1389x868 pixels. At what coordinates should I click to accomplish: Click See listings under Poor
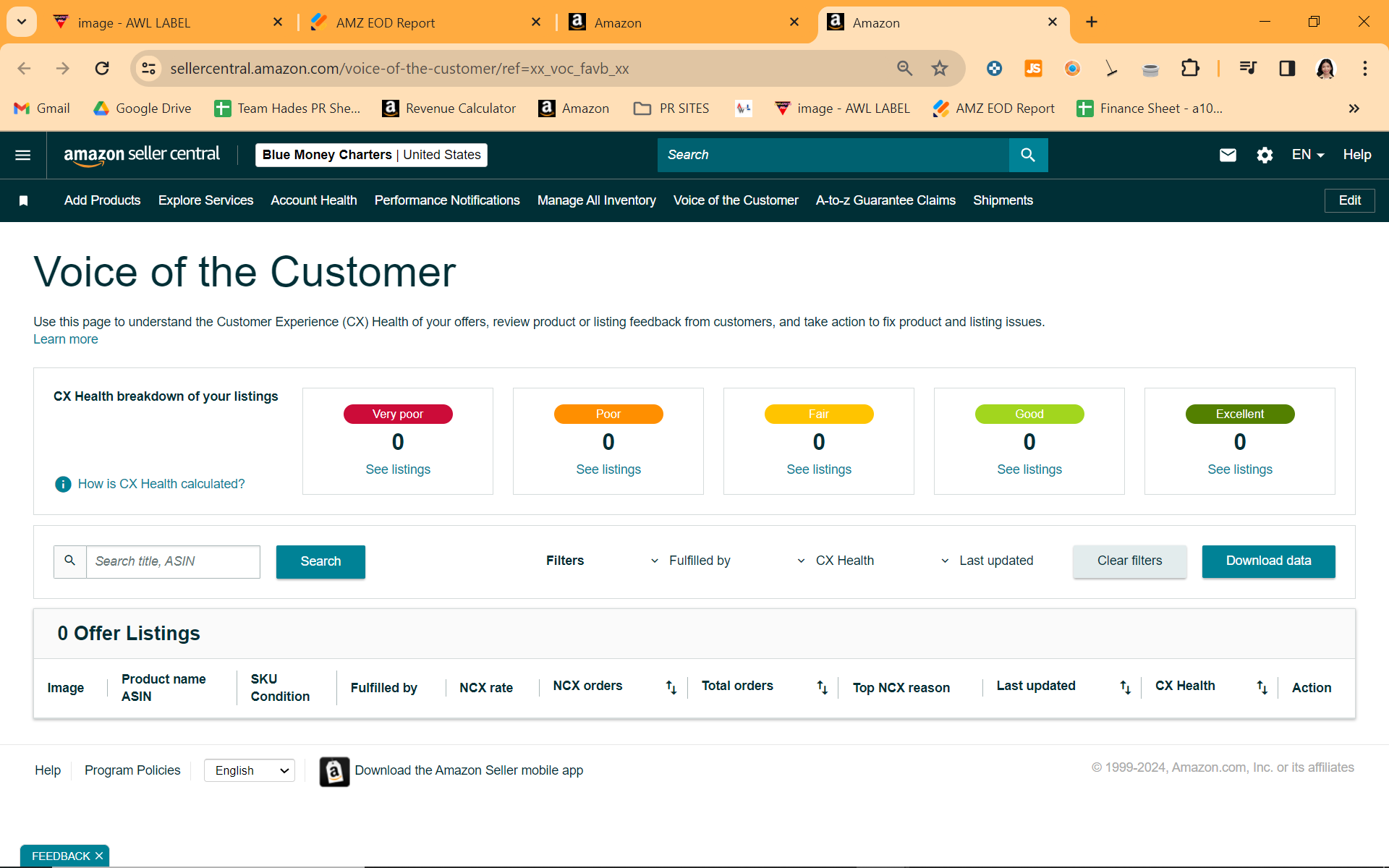point(608,469)
